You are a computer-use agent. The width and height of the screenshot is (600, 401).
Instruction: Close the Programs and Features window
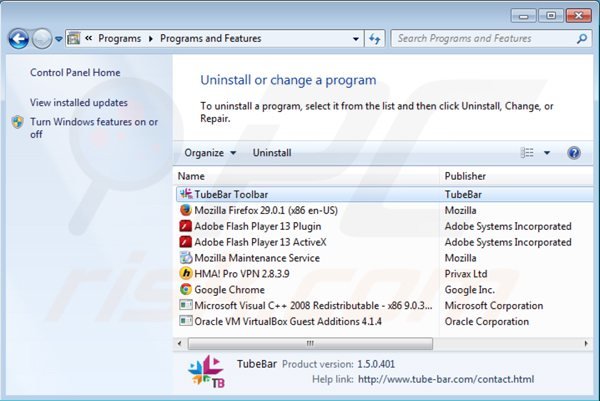(x=579, y=16)
